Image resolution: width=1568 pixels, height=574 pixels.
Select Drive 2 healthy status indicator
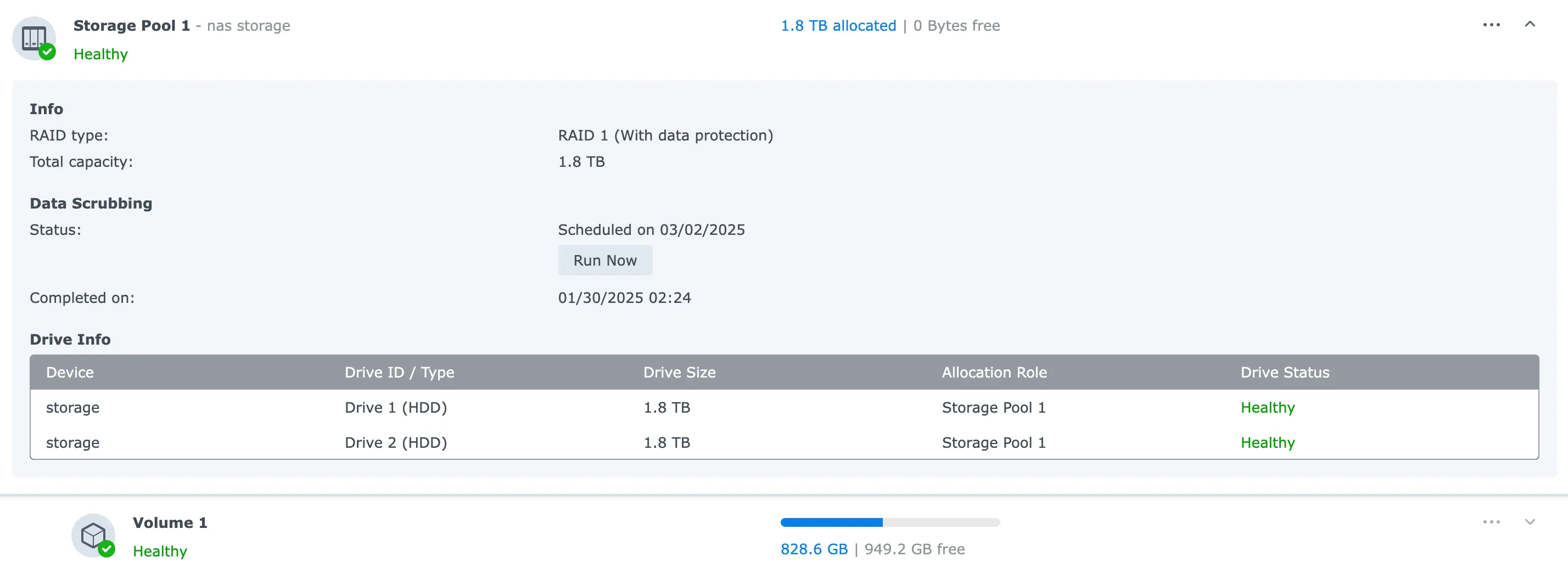(x=1267, y=442)
